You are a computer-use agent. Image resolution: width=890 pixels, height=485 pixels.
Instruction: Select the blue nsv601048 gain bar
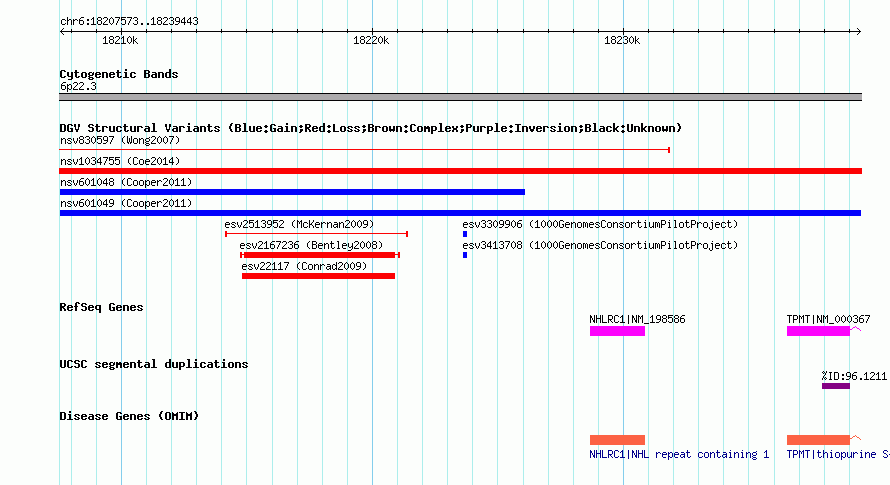pyautogui.click(x=292, y=192)
